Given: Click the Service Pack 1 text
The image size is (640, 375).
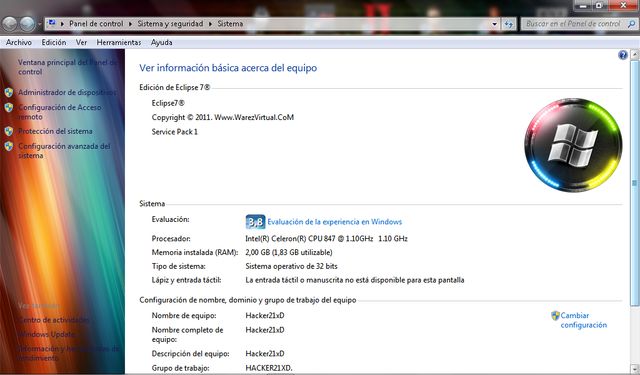Looking at the screenshot, I should point(175,132).
